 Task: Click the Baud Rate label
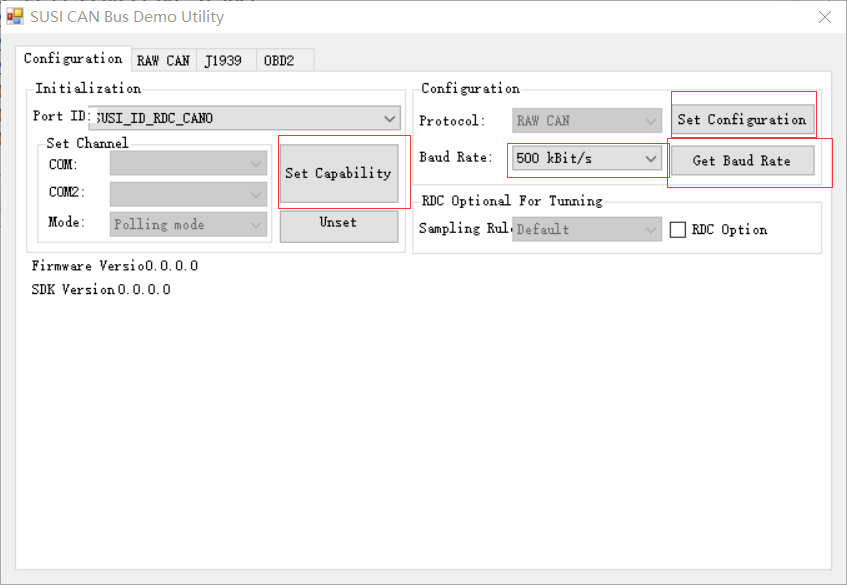pyautogui.click(x=456, y=157)
